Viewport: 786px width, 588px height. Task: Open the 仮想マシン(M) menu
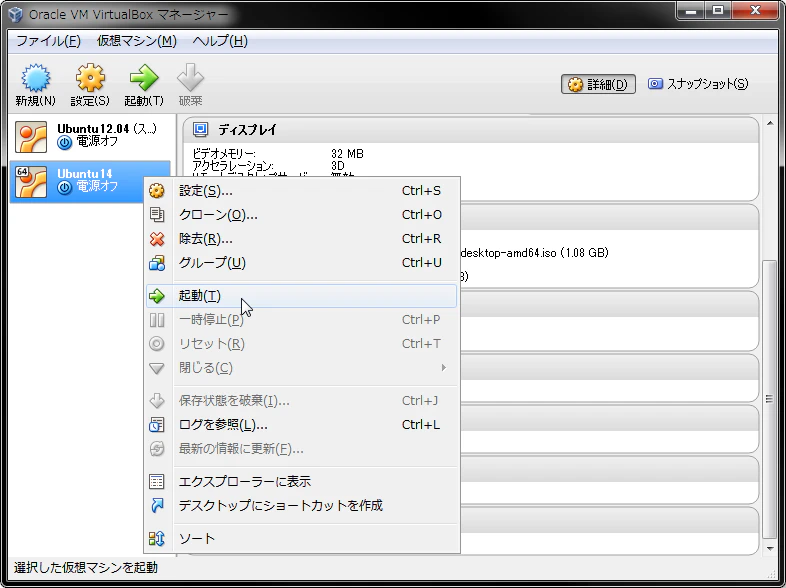tap(136, 41)
